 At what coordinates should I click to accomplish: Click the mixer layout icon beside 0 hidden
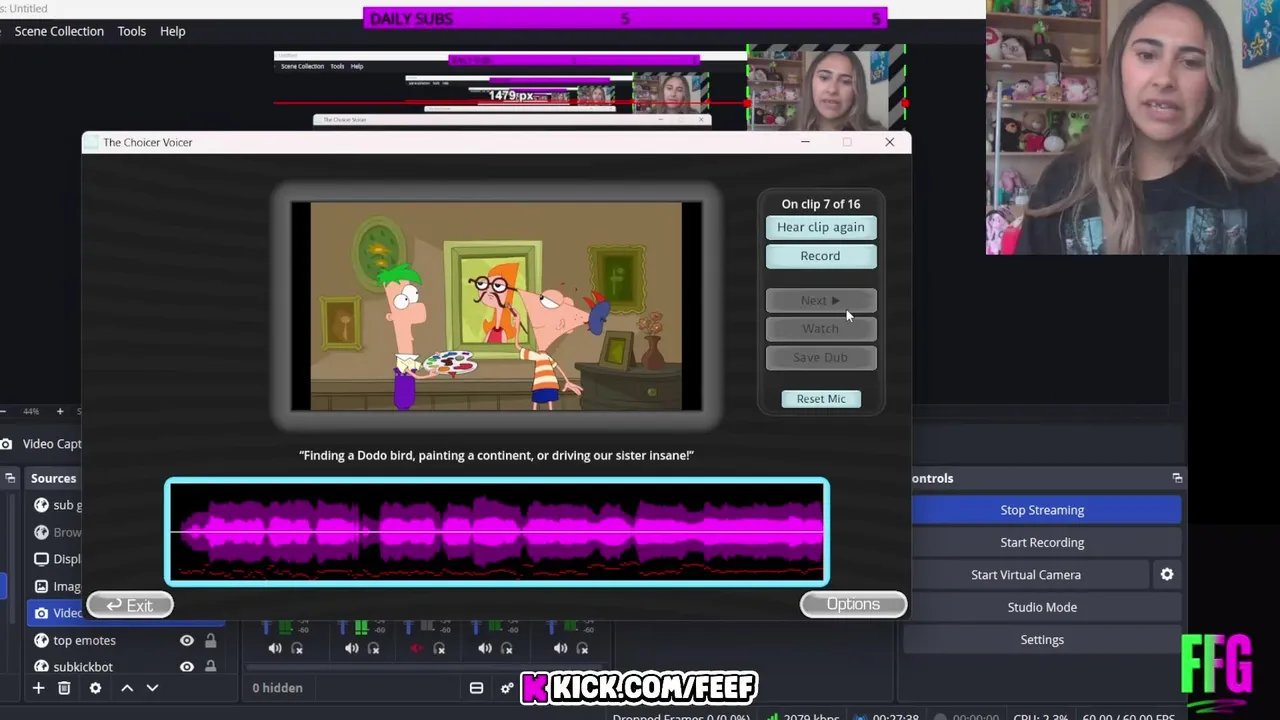(476, 688)
